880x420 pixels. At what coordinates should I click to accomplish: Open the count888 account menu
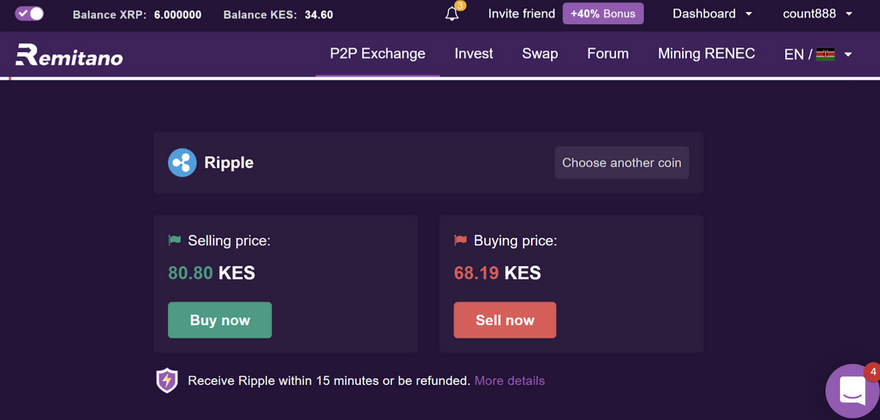coord(817,14)
